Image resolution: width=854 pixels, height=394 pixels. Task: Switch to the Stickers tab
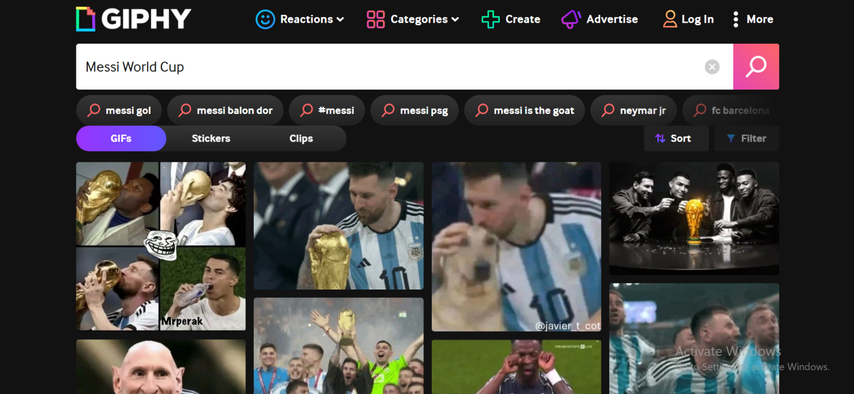click(211, 138)
